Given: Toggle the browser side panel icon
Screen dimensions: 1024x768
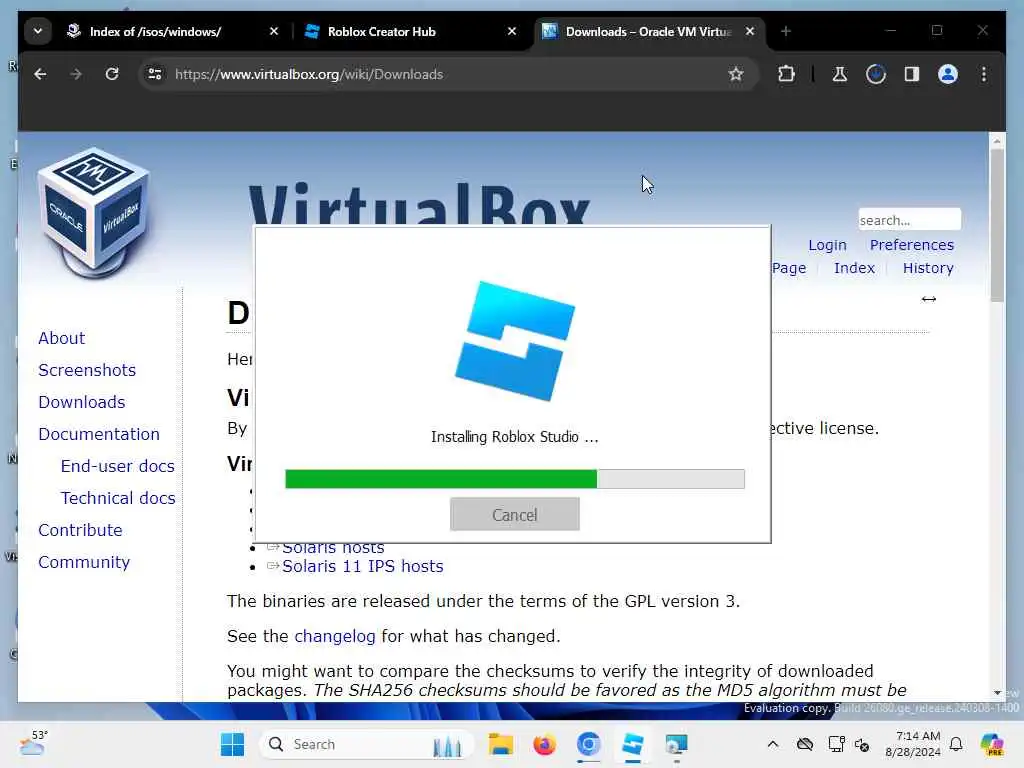Looking at the screenshot, I should coord(912,74).
